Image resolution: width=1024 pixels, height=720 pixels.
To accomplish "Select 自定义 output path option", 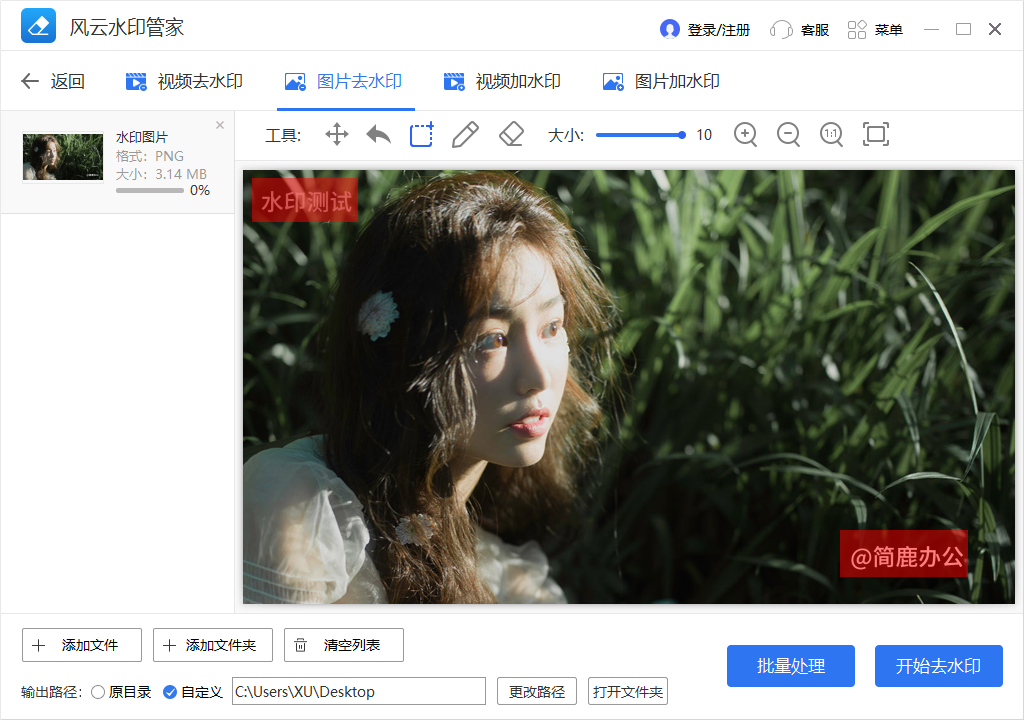I will (170, 692).
